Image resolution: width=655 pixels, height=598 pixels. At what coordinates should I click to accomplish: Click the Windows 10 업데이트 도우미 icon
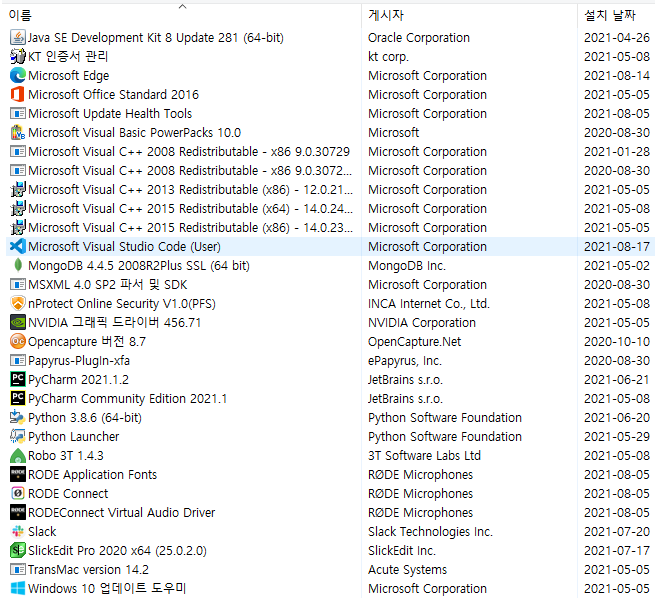pos(18,588)
